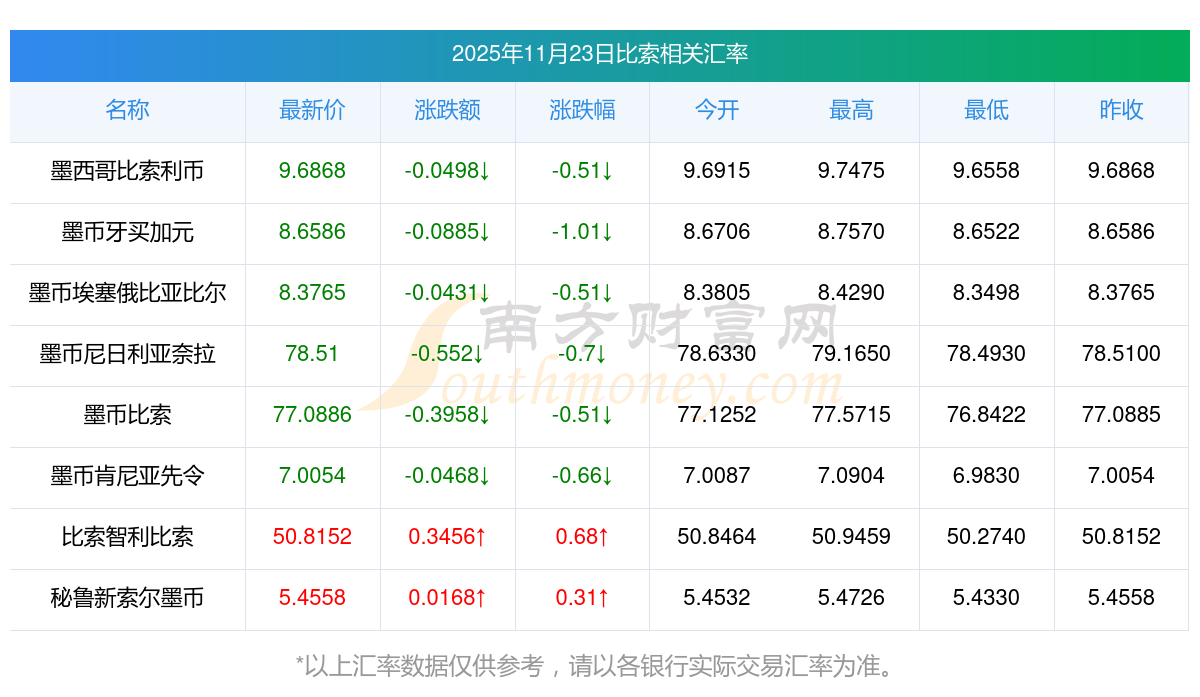Click lowest price 9.6558

[987, 171]
